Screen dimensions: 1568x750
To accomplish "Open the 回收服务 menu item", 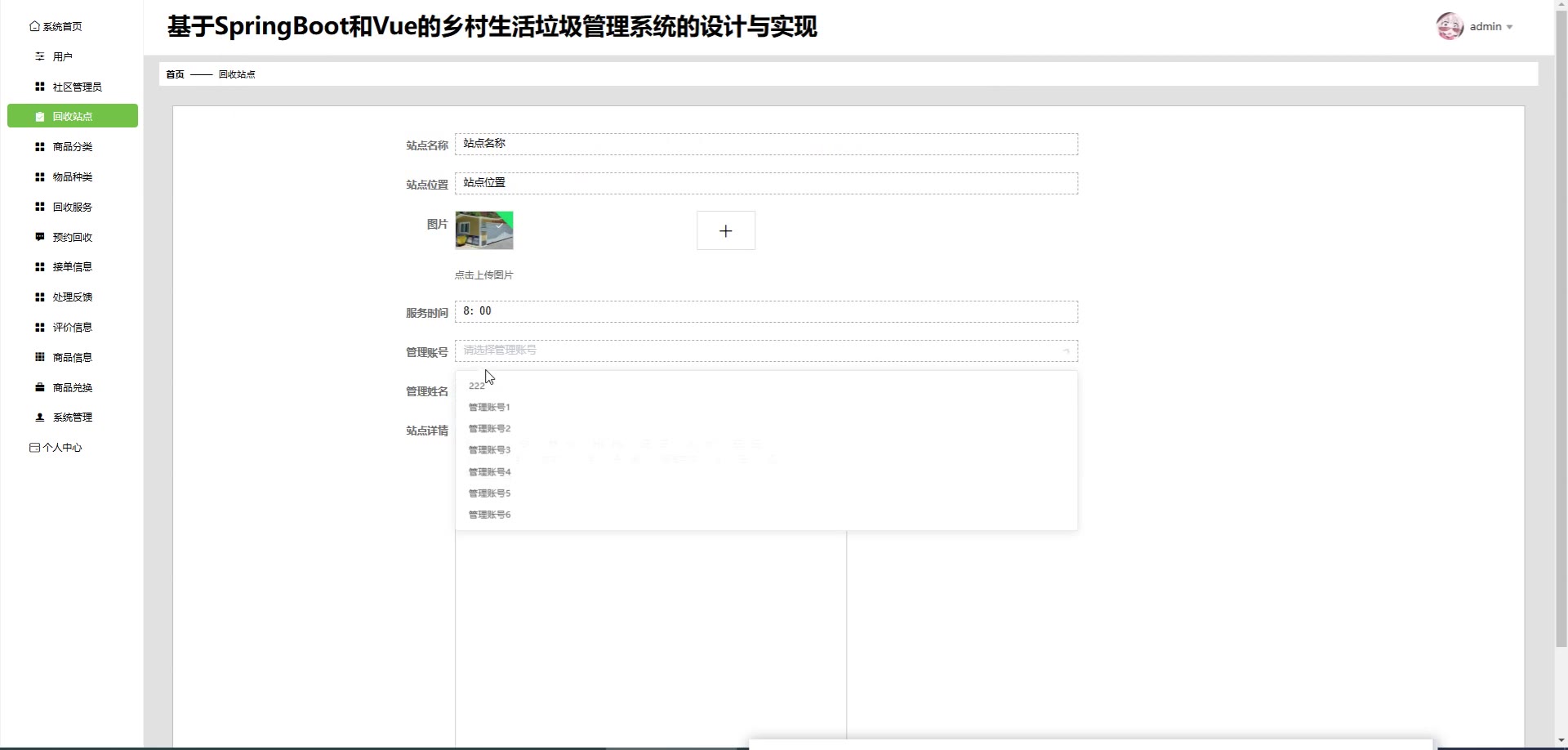I will [x=72, y=207].
